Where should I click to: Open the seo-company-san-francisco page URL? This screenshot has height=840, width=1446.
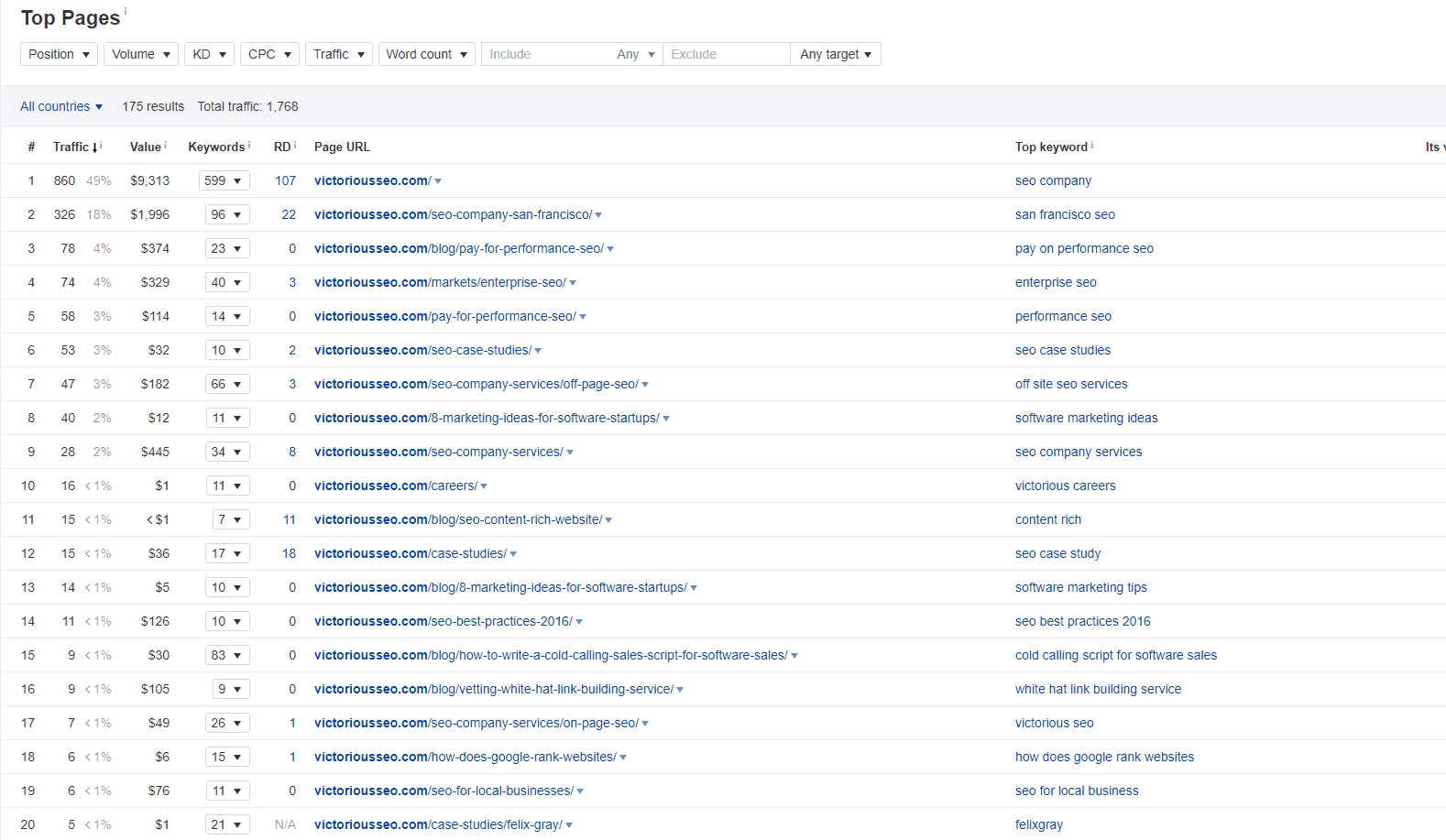point(453,214)
